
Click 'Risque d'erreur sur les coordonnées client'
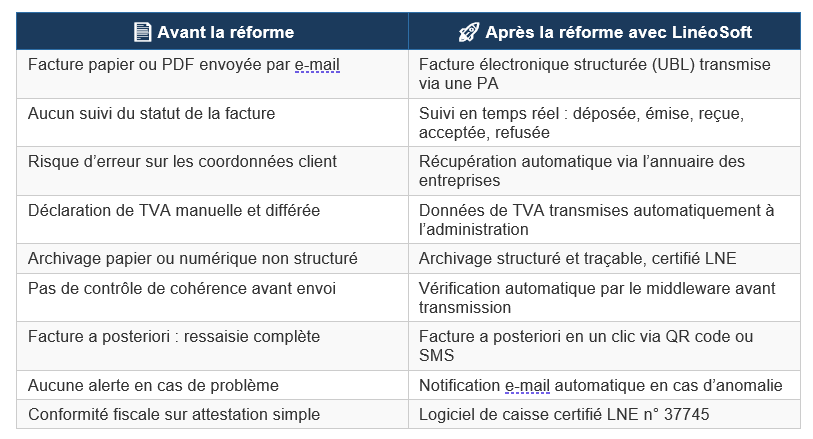[x=182, y=161]
